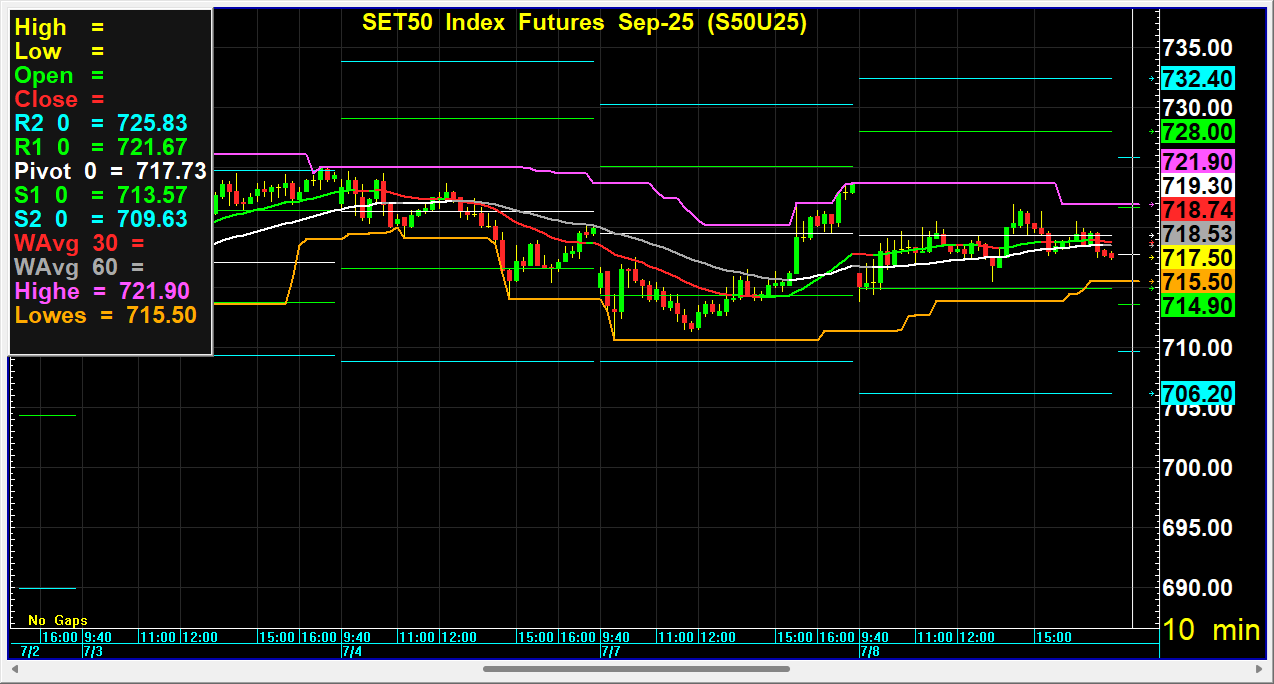Click the S2 0 = 709.63 legend entry

click(101, 219)
